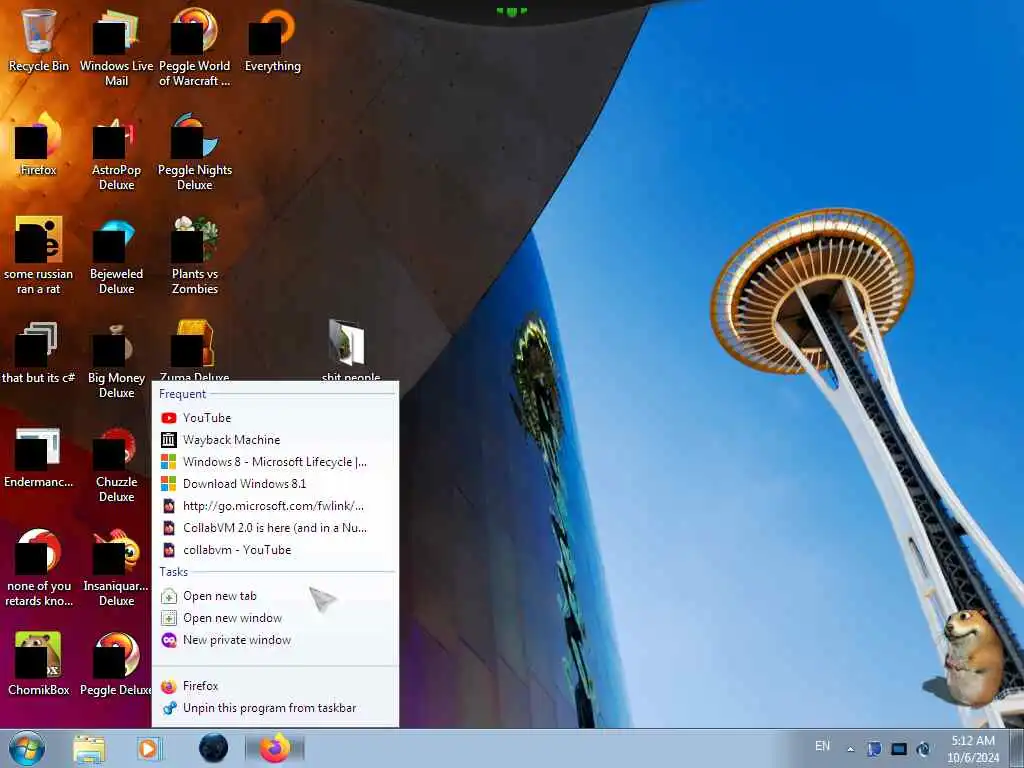Click the hamster figure on the desktop

973,658
